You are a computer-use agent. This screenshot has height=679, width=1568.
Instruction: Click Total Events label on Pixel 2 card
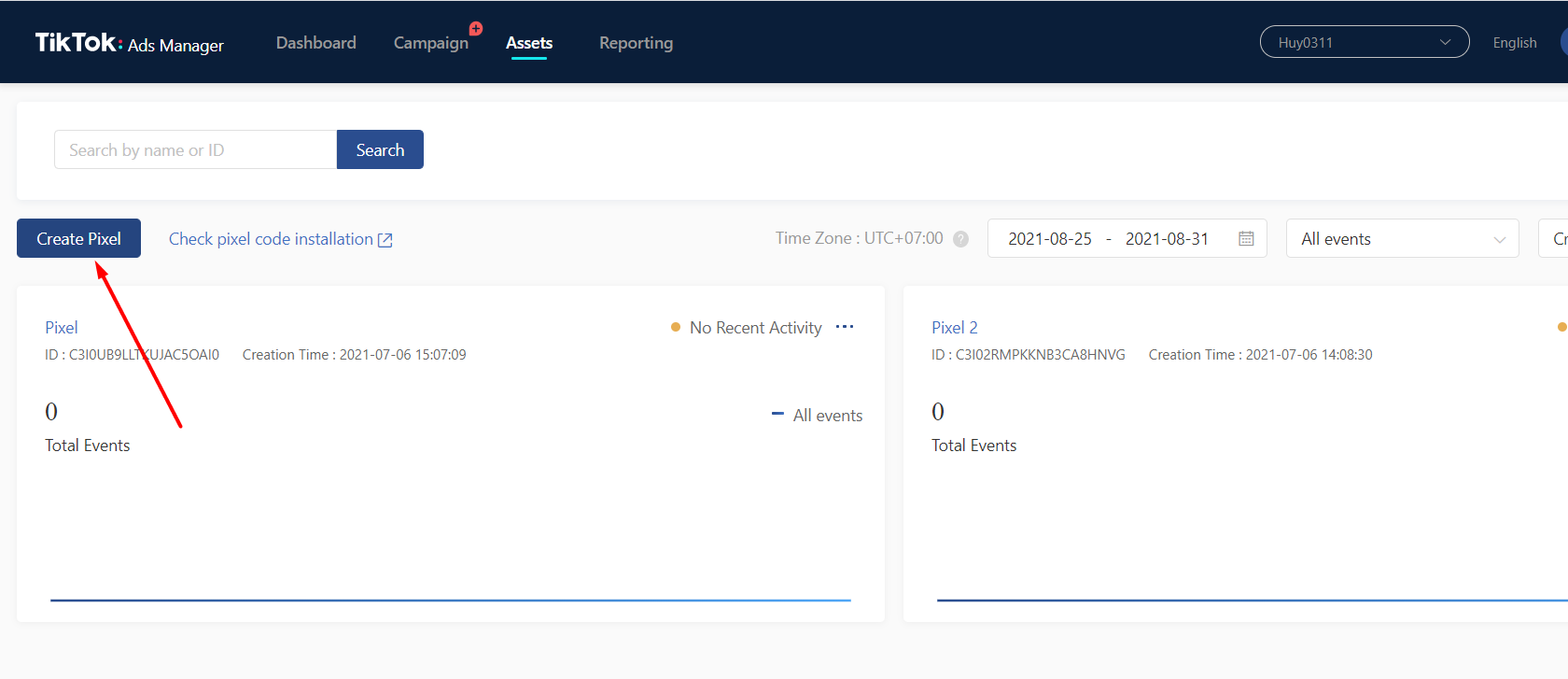tap(974, 446)
